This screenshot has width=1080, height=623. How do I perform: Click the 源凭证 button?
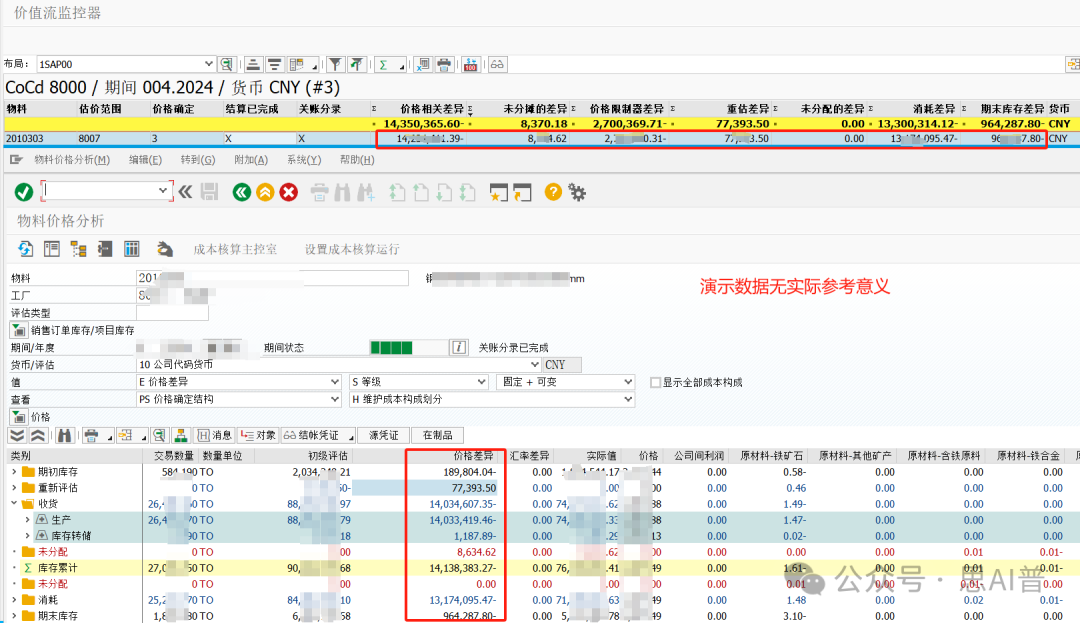(x=383, y=435)
